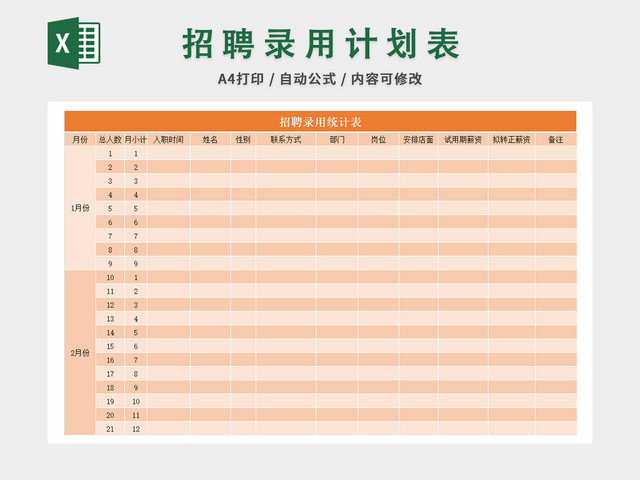640x480 pixels.
Task: Select 总人数 cell with value 21
Action: 110,429
